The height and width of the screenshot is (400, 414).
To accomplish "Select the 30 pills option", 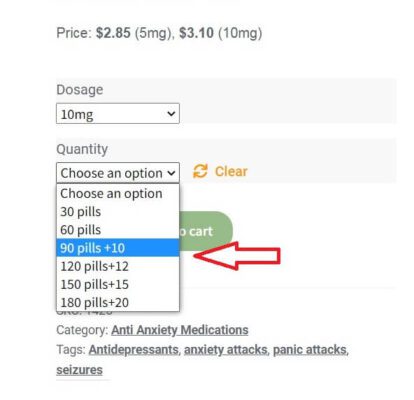I will point(118,212).
